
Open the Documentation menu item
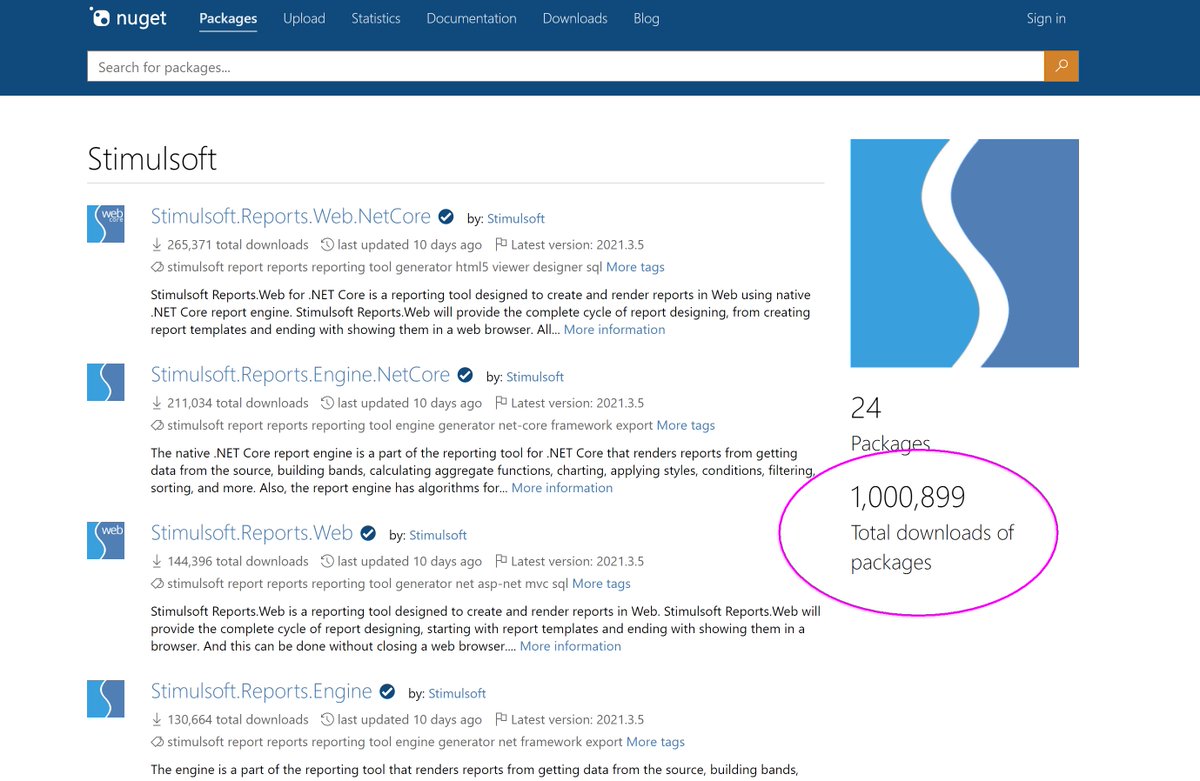472,19
